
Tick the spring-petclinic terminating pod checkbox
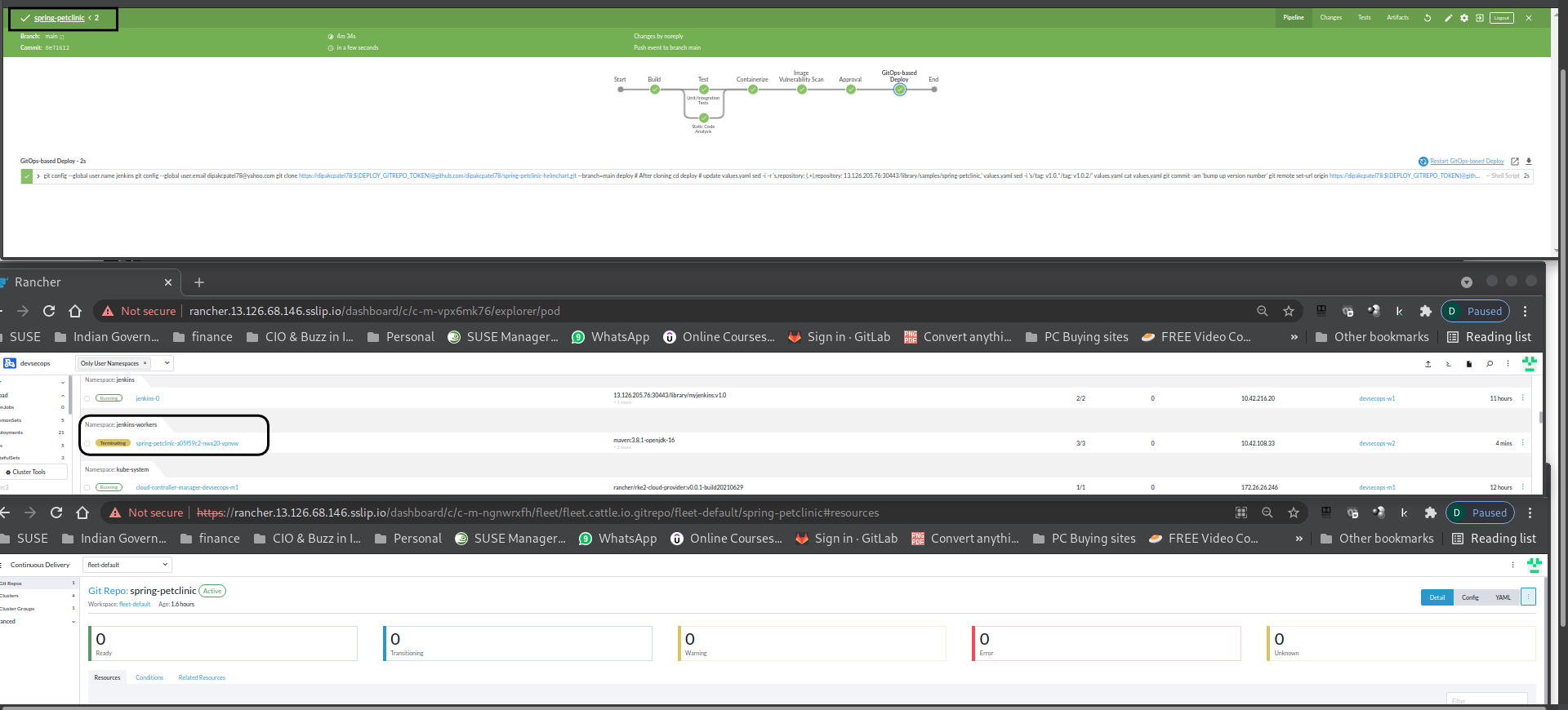point(87,444)
